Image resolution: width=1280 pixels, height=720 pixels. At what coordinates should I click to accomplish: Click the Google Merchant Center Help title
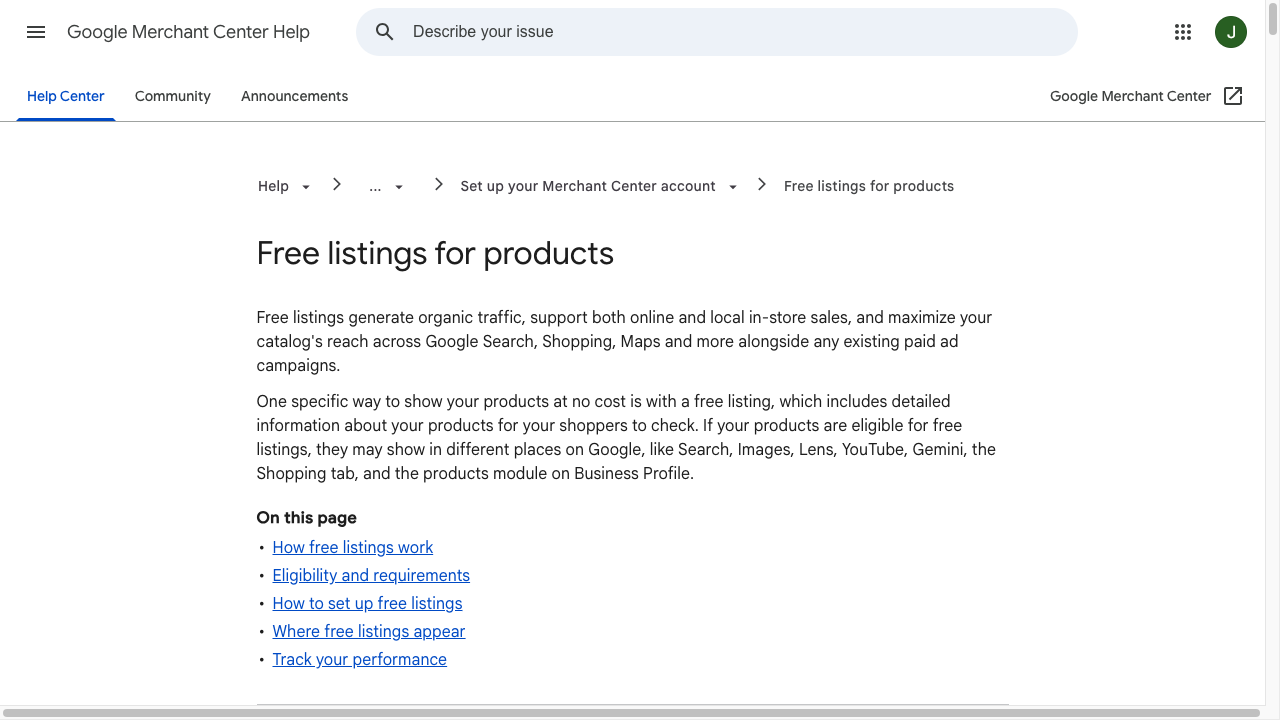click(189, 32)
